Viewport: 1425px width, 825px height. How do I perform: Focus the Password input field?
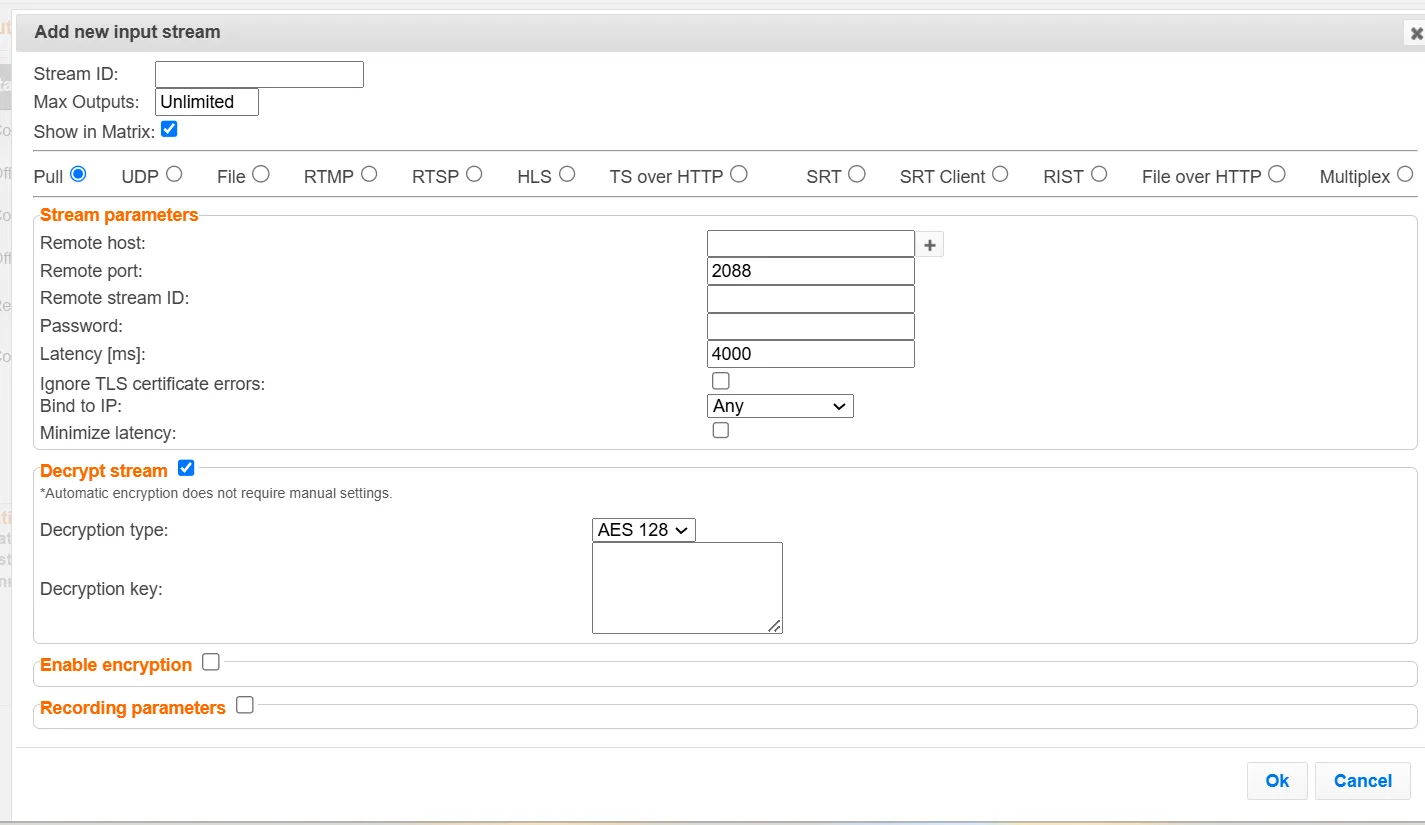[811, 326]
